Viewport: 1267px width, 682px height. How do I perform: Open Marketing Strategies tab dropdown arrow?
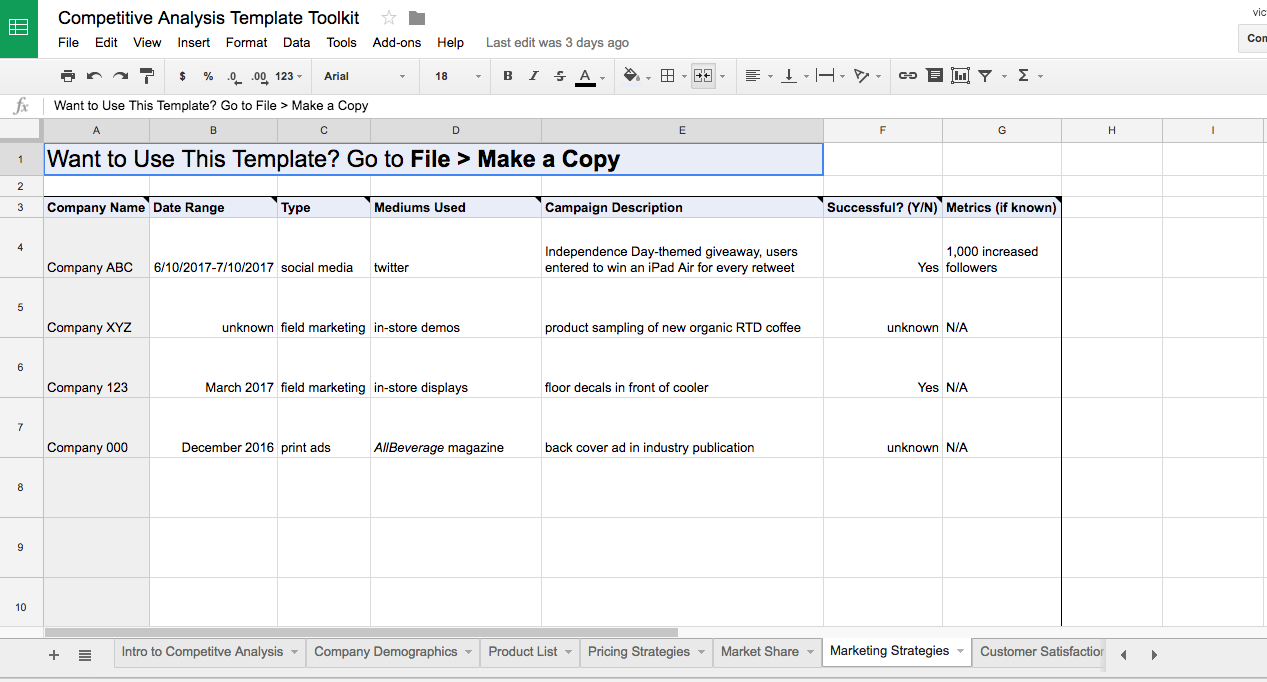[x=960, y=651]
